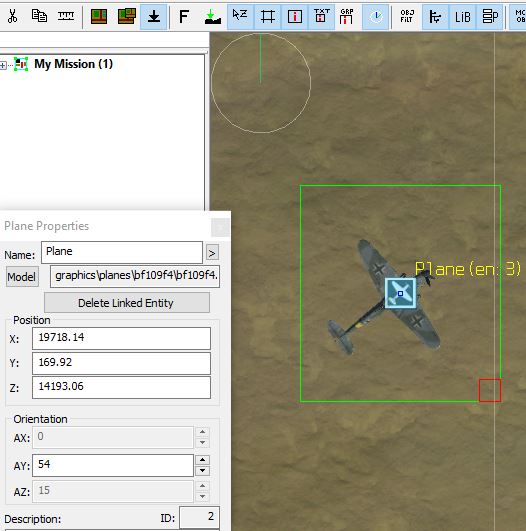Image resolution: width=526 pixels, height=531 pixels.
Task: Toggle the cursor Z selection mode icon
Action: [x=240, y=17]
